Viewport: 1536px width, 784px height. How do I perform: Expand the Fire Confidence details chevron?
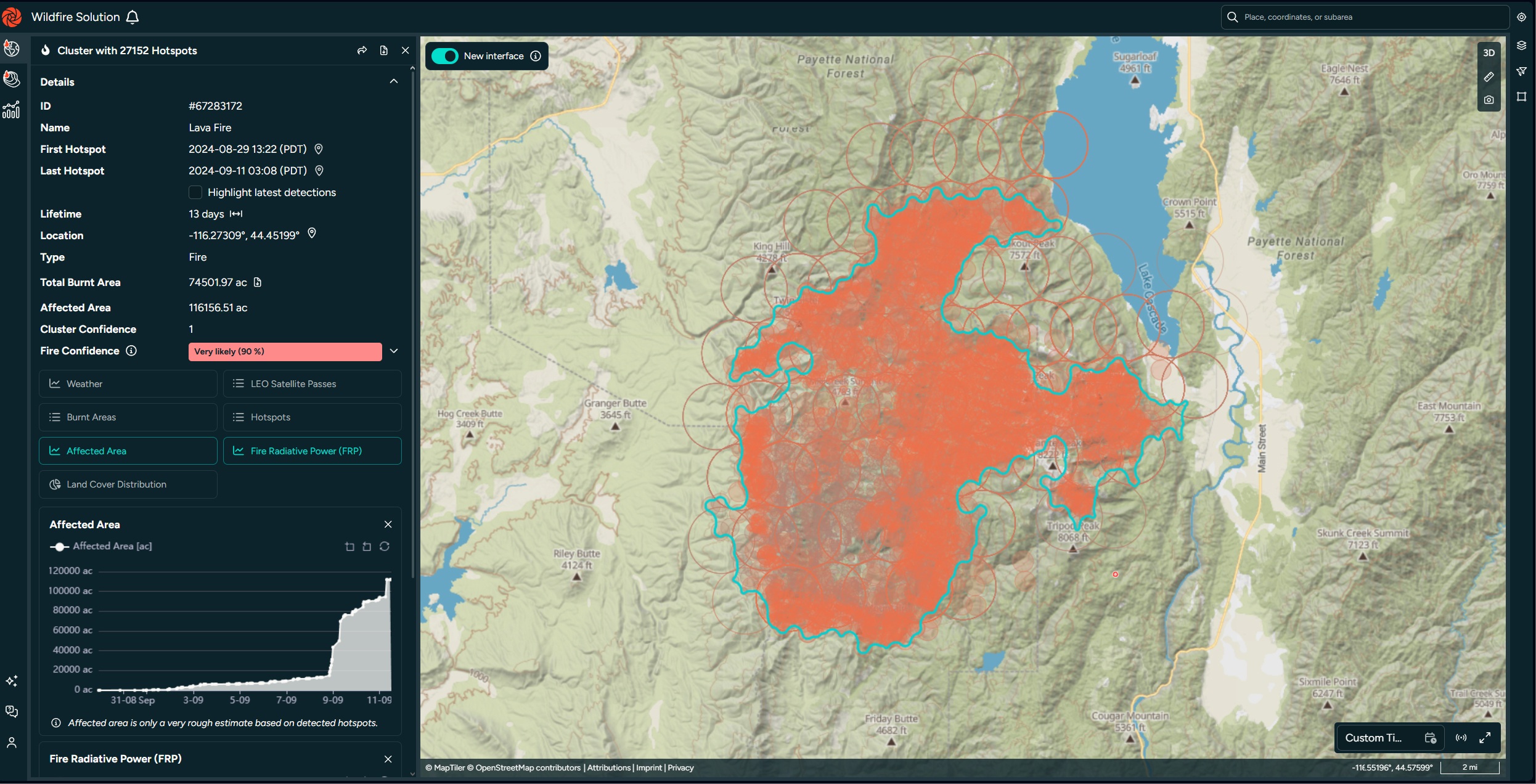[394, 351]
